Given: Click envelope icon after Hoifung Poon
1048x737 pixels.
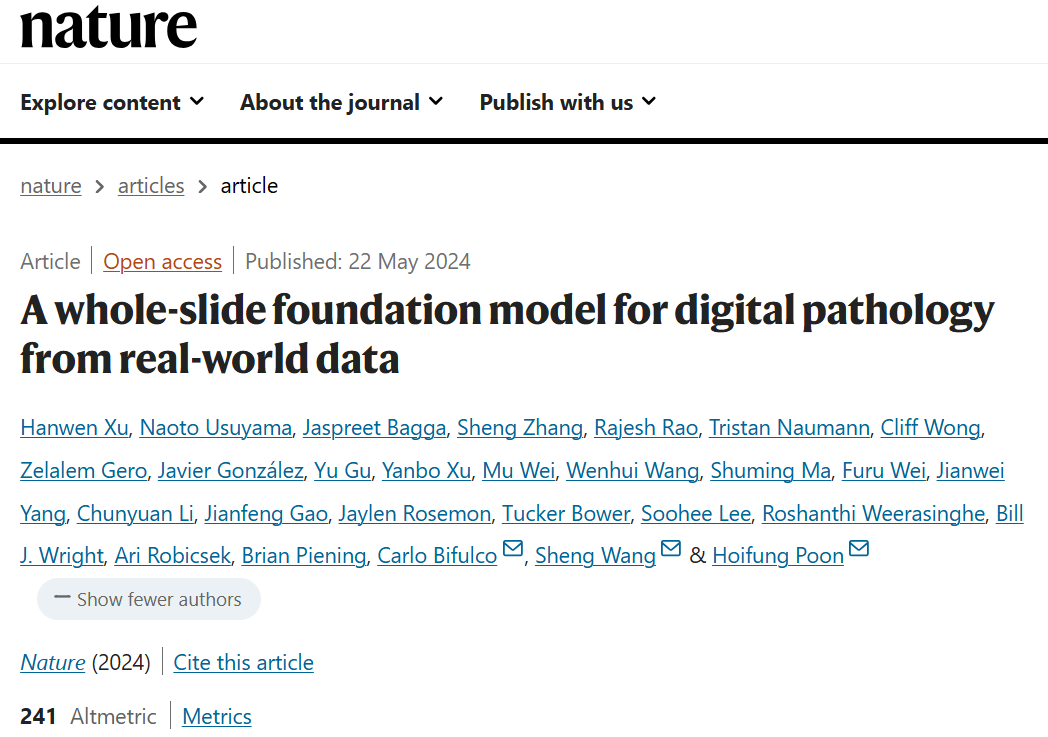Looking at the screenshot, I should click(x=859, y=549).
